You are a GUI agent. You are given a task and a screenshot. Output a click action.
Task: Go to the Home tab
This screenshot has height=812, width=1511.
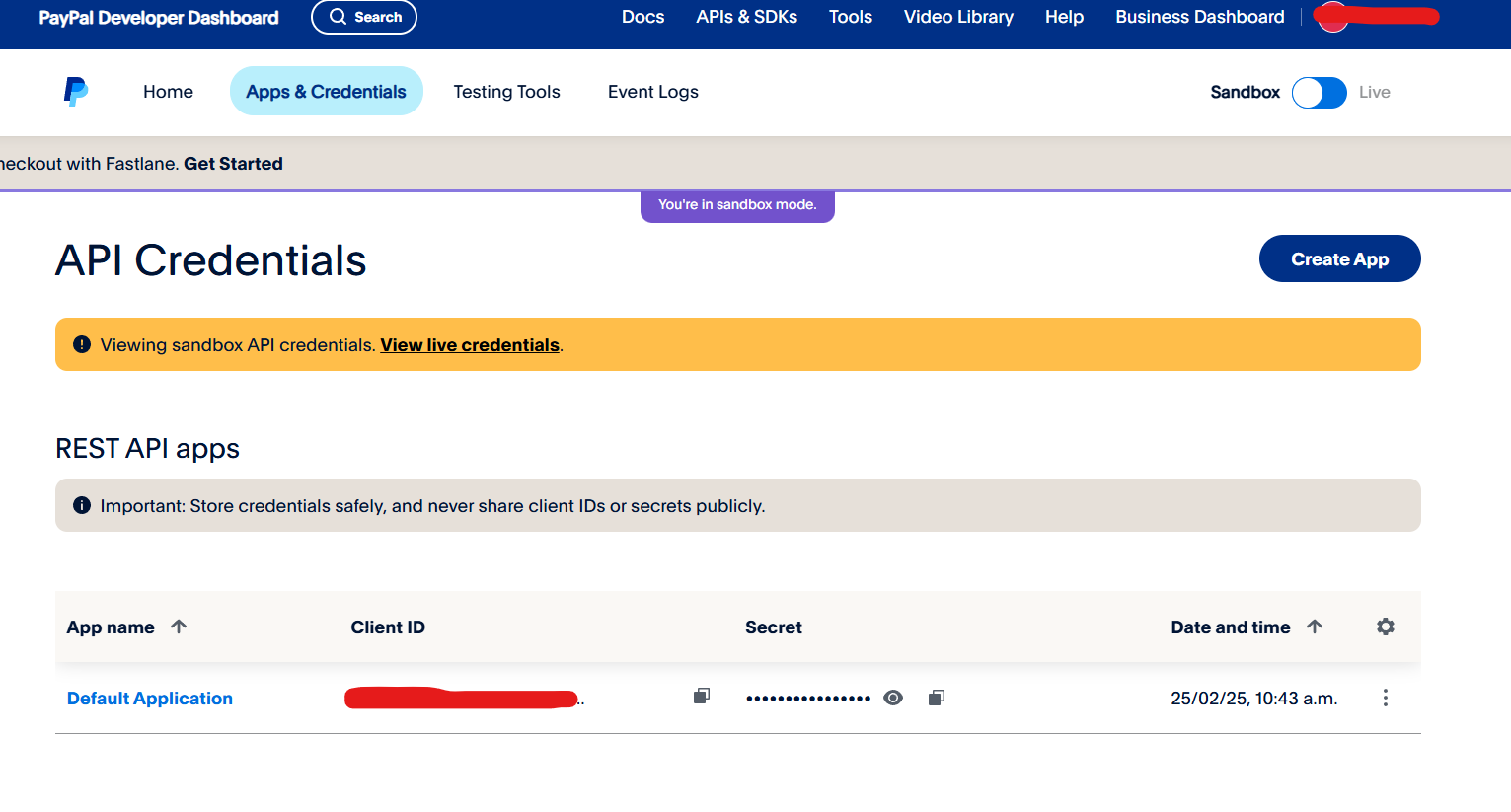coord(168,92)
